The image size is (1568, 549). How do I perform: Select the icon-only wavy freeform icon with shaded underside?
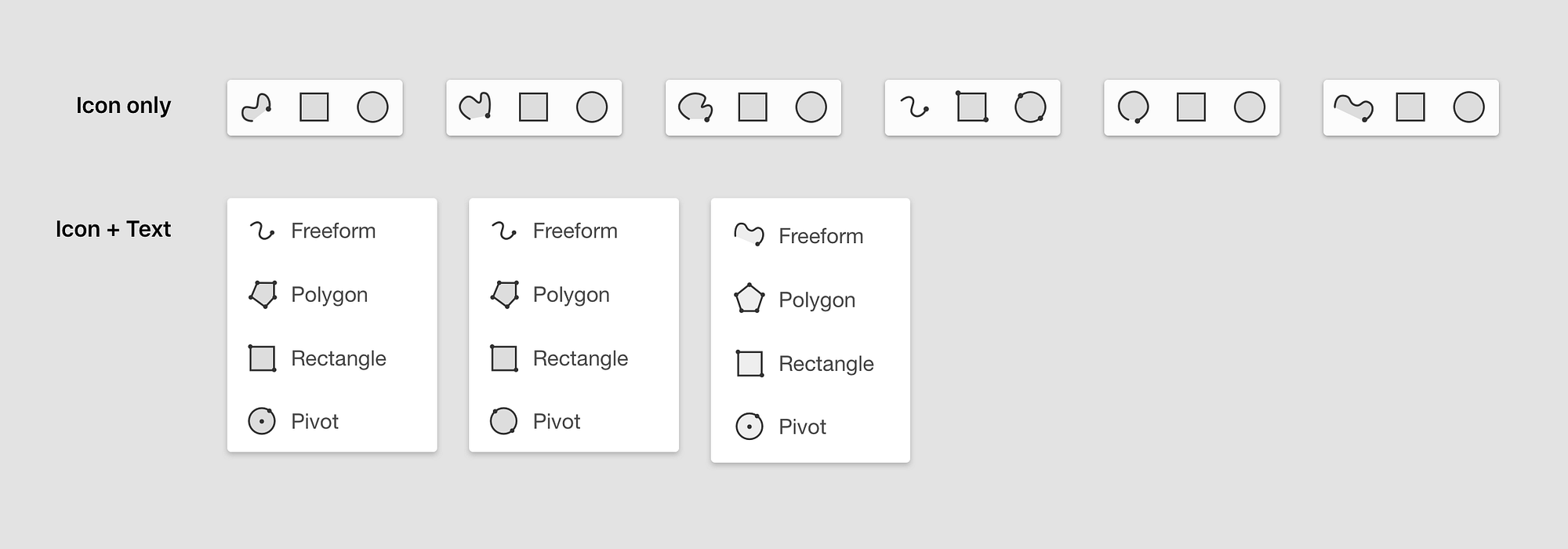pyautogui.click(x=1353, y=107)
